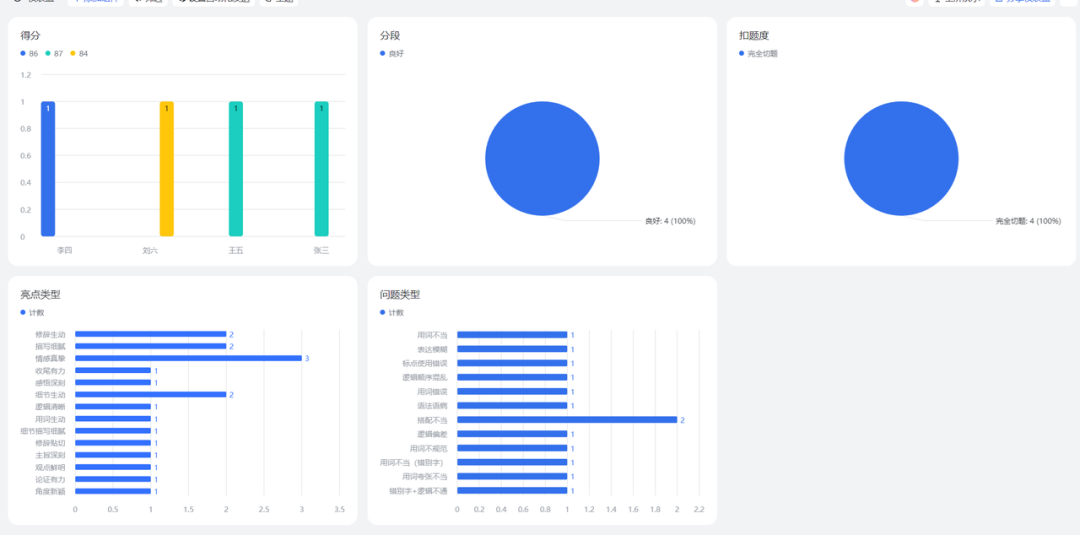Click the 标点使用错误 axis label
Screen dimensions: 1080x535
click(424, 363)
